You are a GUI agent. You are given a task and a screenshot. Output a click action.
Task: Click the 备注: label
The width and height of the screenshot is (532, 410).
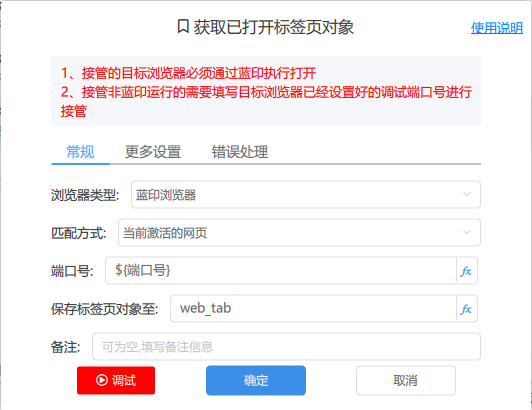pos(66,347)
